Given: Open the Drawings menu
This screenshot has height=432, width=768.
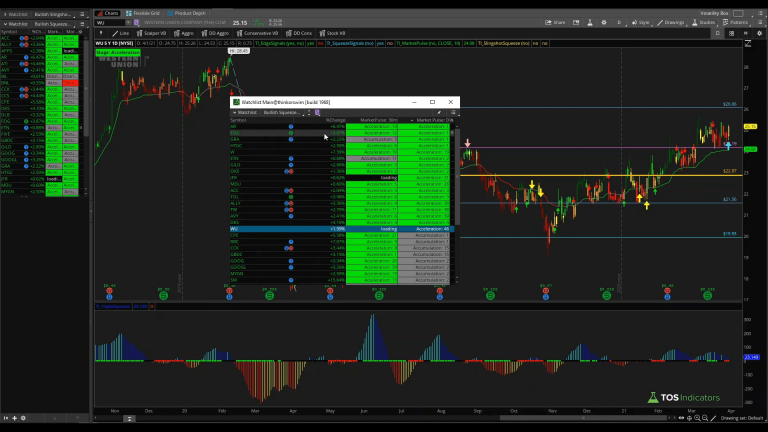Looking at the screenshot, I should [671, 23].
